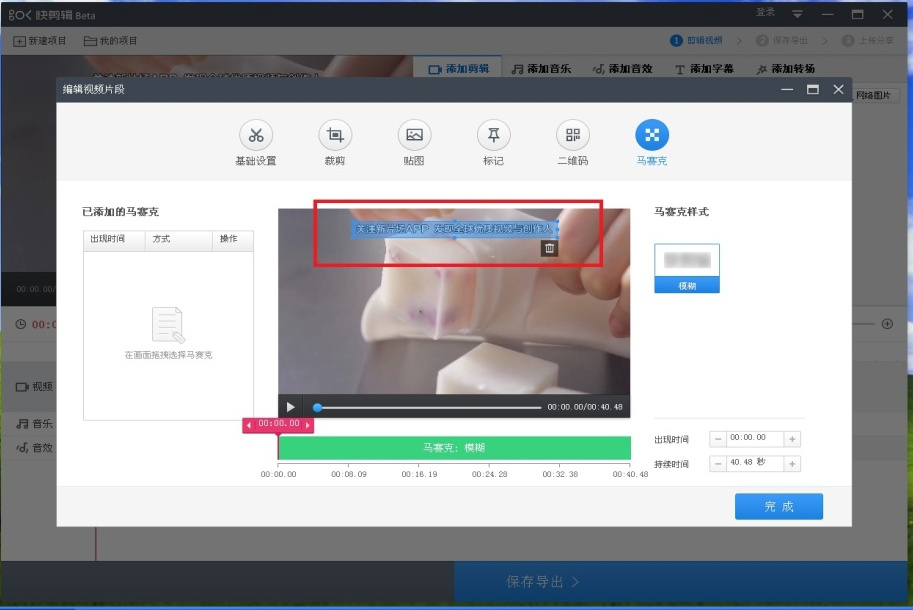This screenshot has width=913, height=610.
Task: Select the 音效 track label in main window
Action: point(34,448)
